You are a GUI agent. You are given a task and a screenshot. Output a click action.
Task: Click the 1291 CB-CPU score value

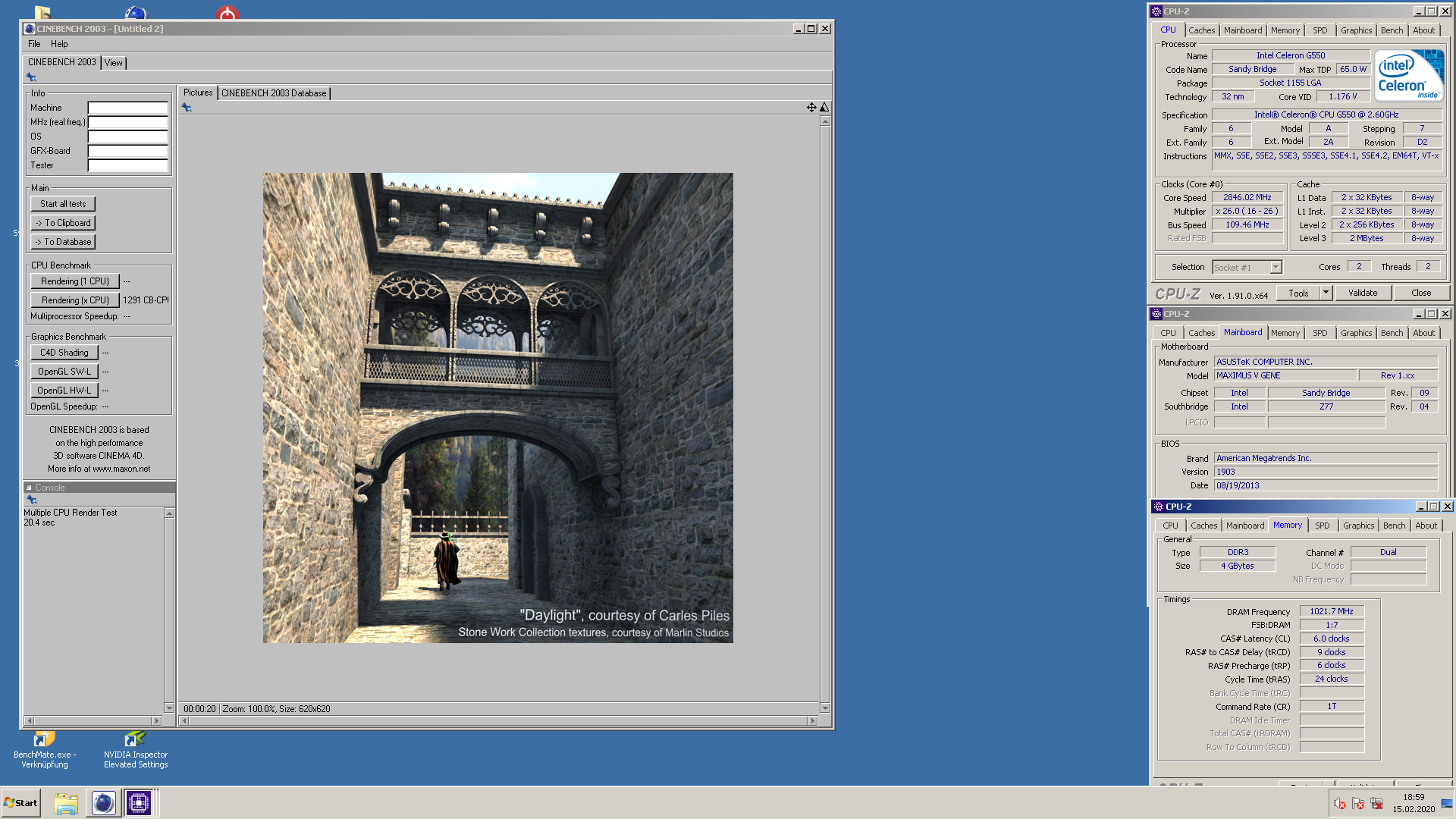[146, 300]
